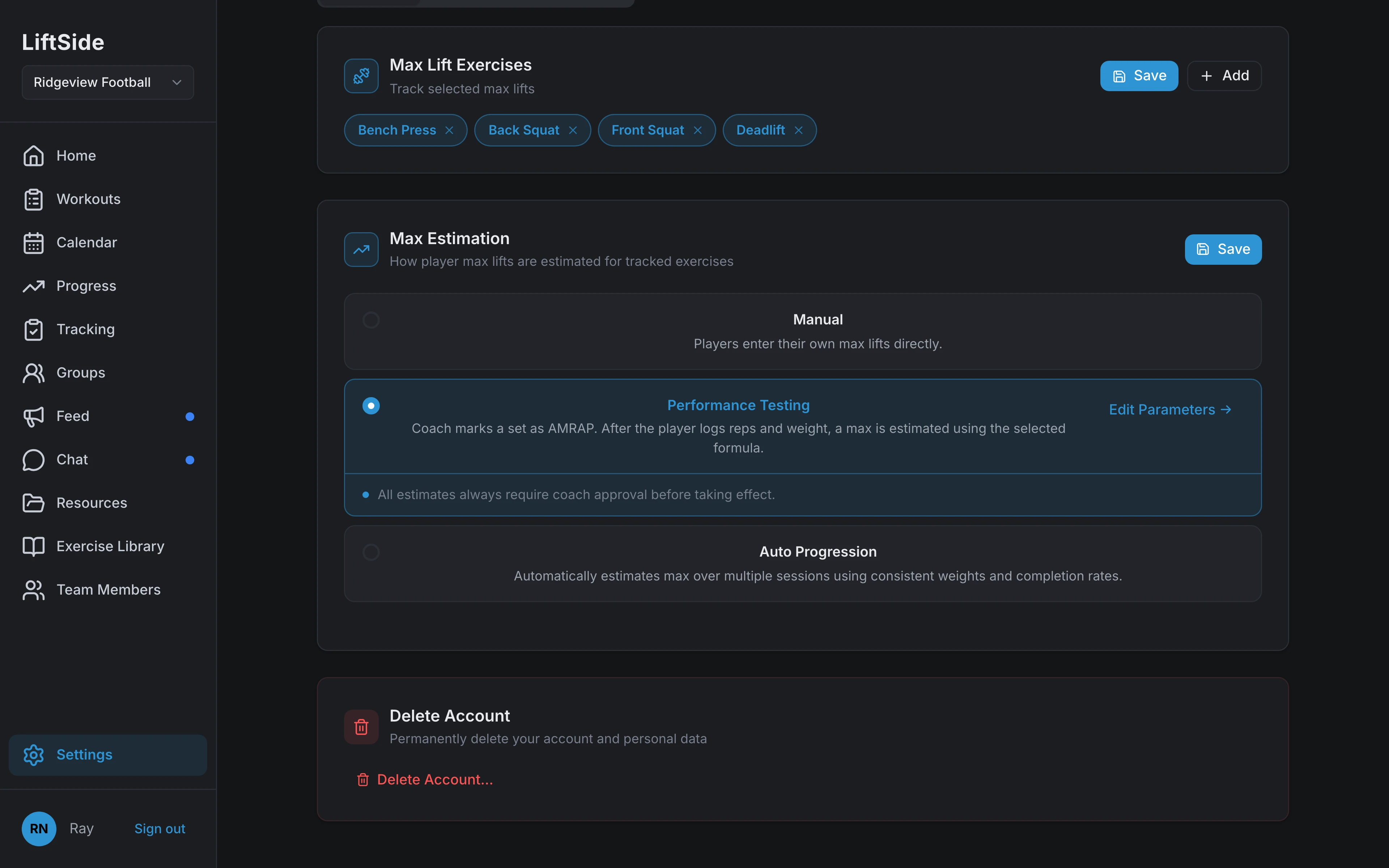
Task: Click the Add exercise button
Action: pos(1224,76)
